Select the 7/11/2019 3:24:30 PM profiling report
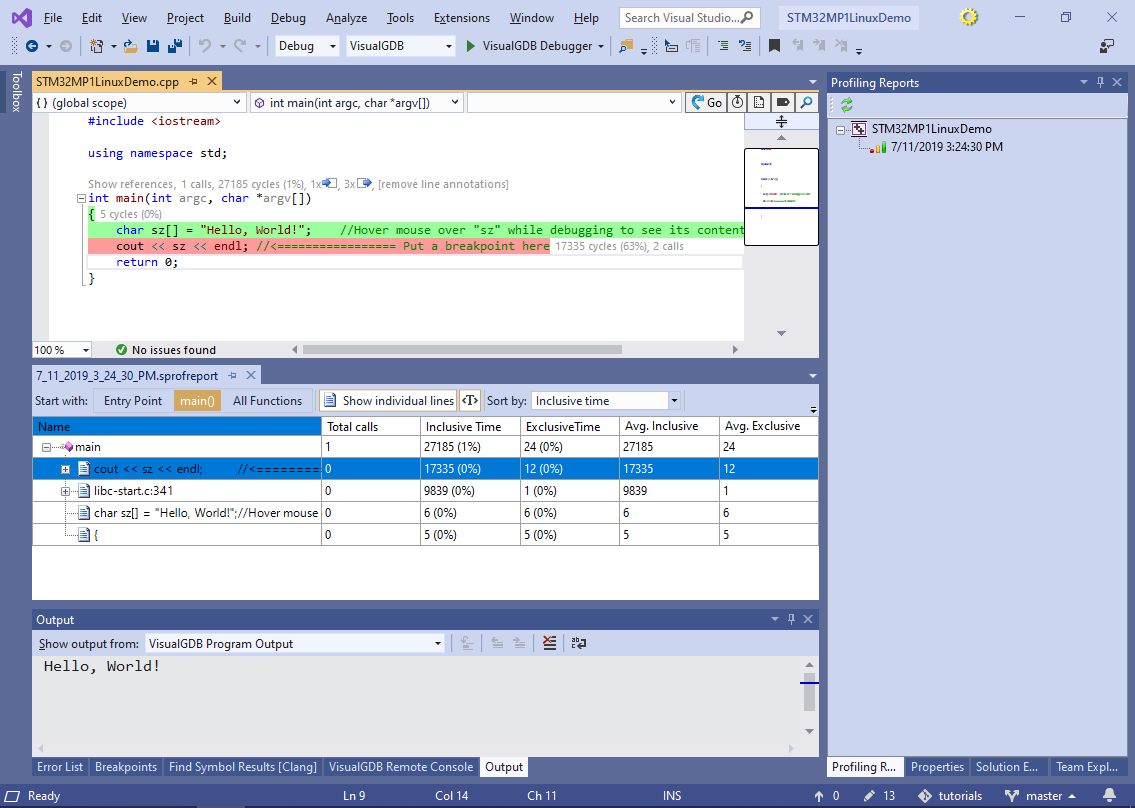This screenshot has width=1135, height=808. 946,147
